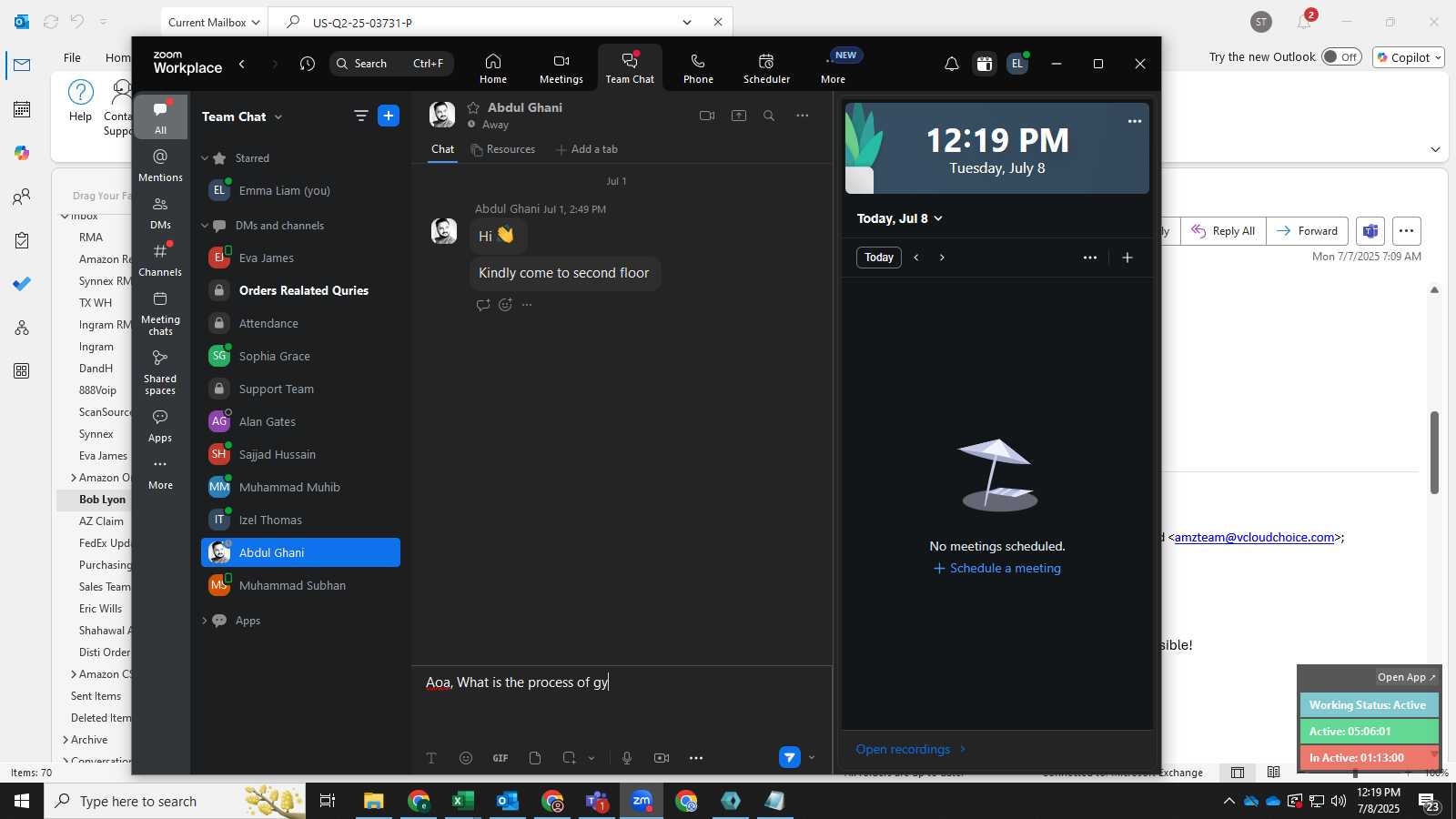The image size is (1456, 819).
Task: Open Current Mailbox dropdown in Outlook
Action: coord(214,22)
